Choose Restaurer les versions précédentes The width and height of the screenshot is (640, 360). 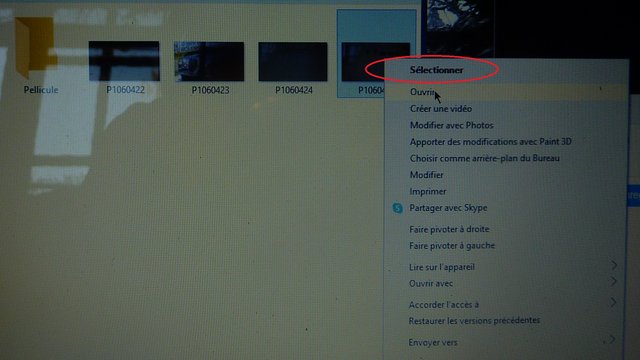tap(474, 321)
